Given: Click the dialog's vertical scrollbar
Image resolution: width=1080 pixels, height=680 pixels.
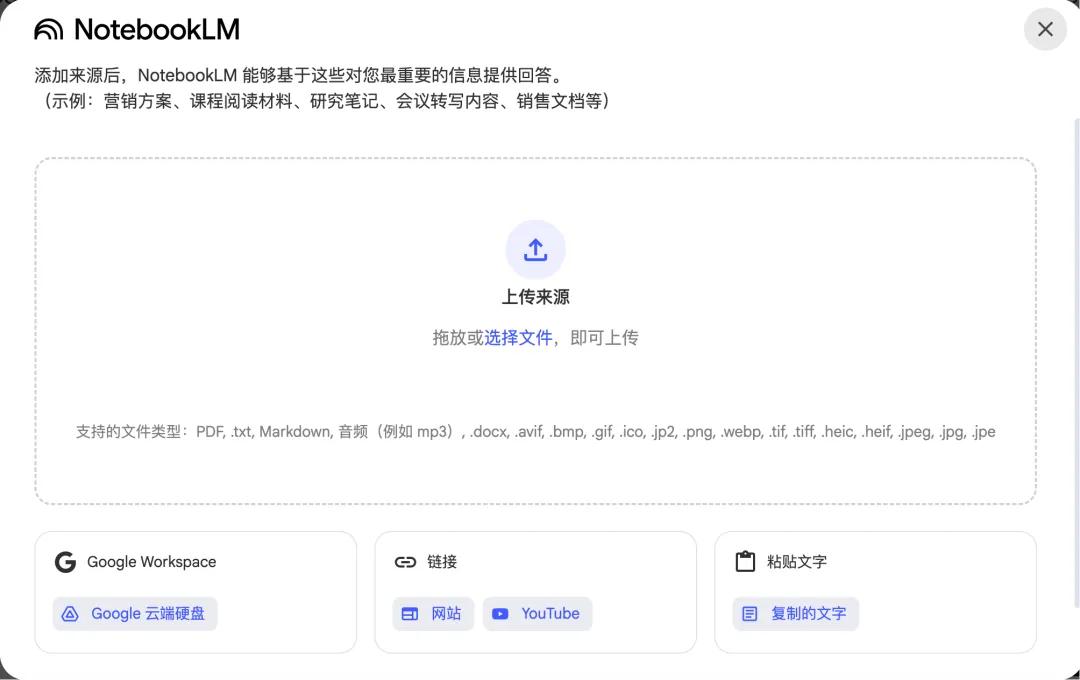Looking at the screenshot, I should point(1077,363).
